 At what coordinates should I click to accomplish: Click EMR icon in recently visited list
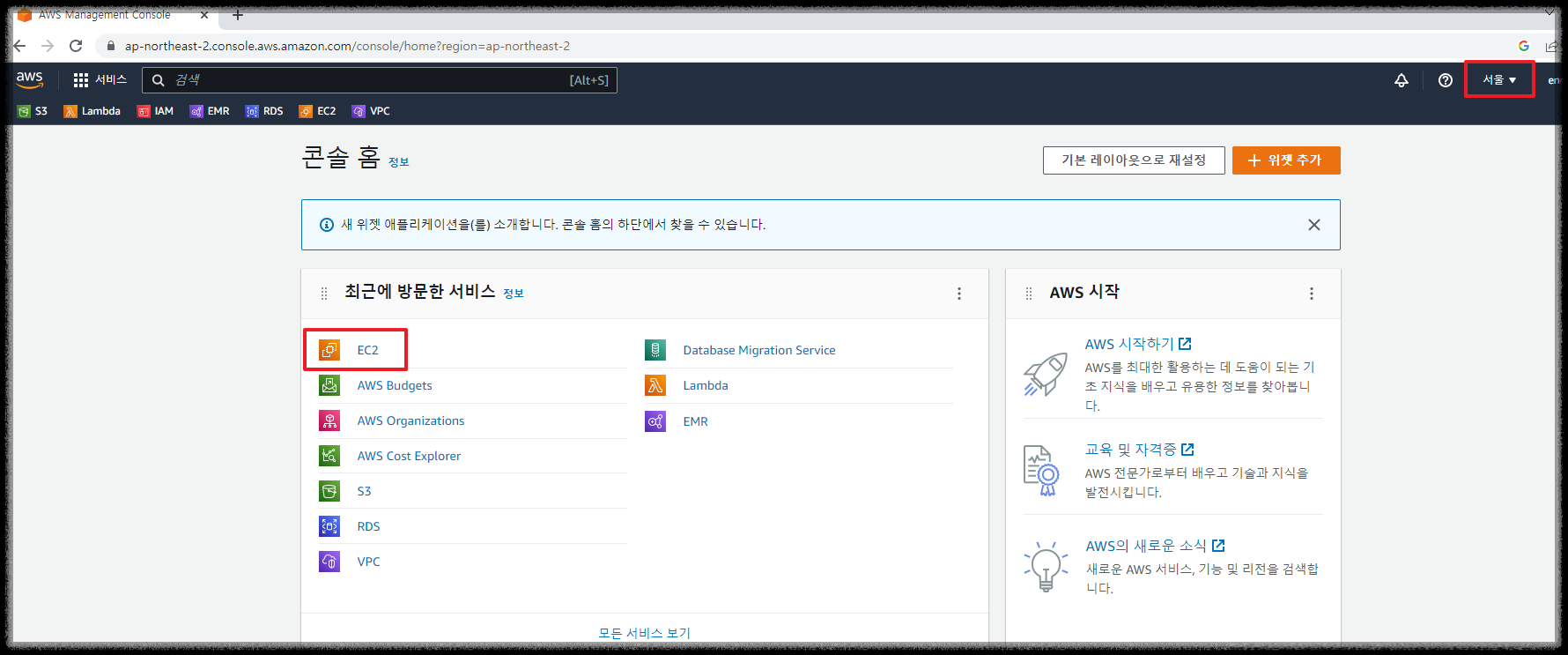[x=655, y=421]
